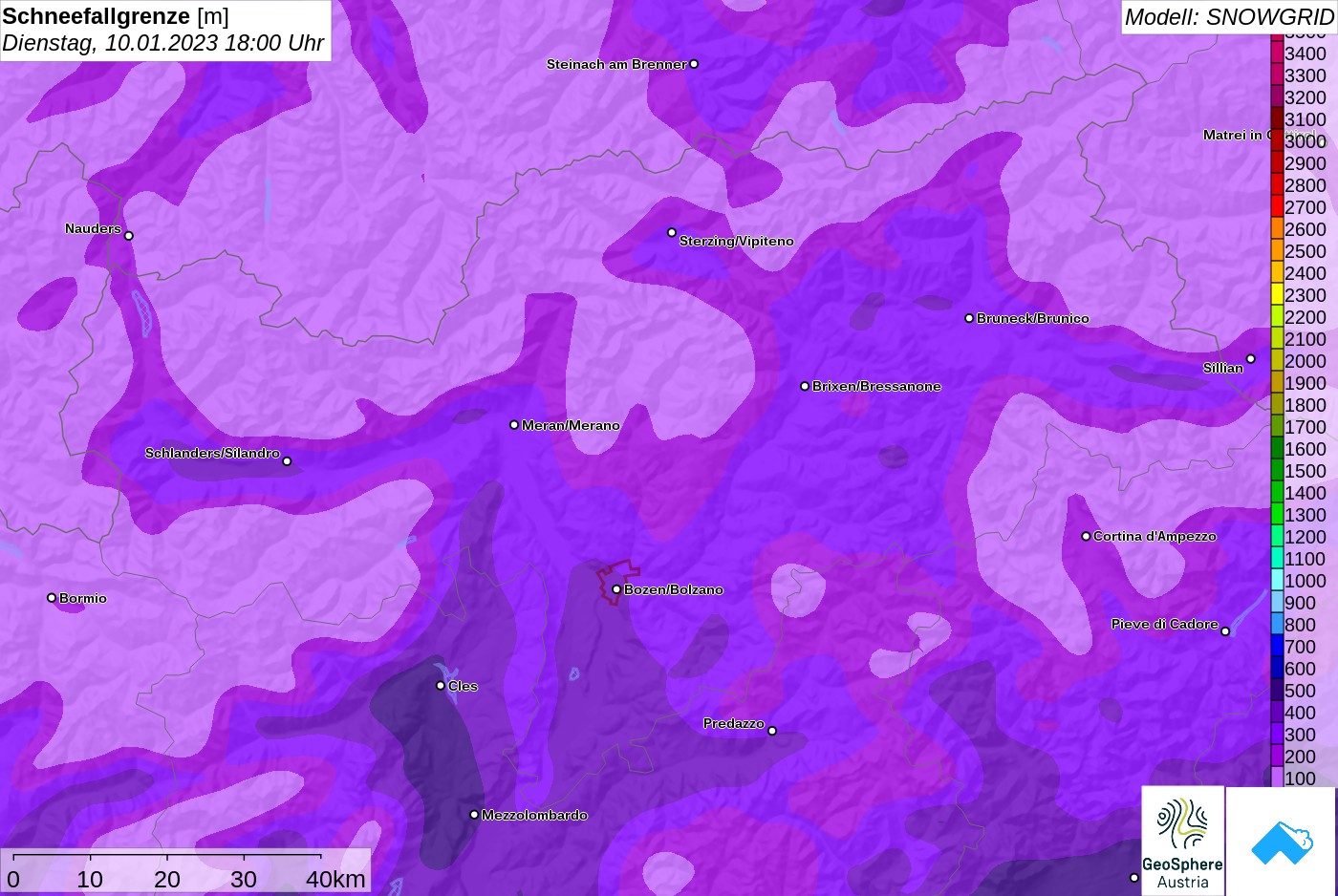Select the Predazzo location dot

772,731
